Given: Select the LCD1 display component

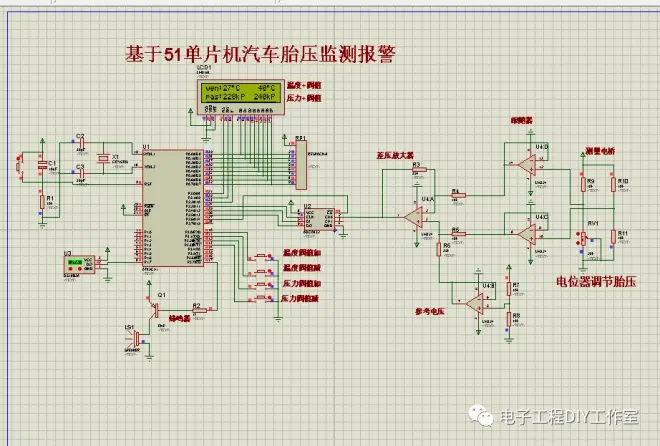Looking at the screenshot, I should click(x=241, y=97).
